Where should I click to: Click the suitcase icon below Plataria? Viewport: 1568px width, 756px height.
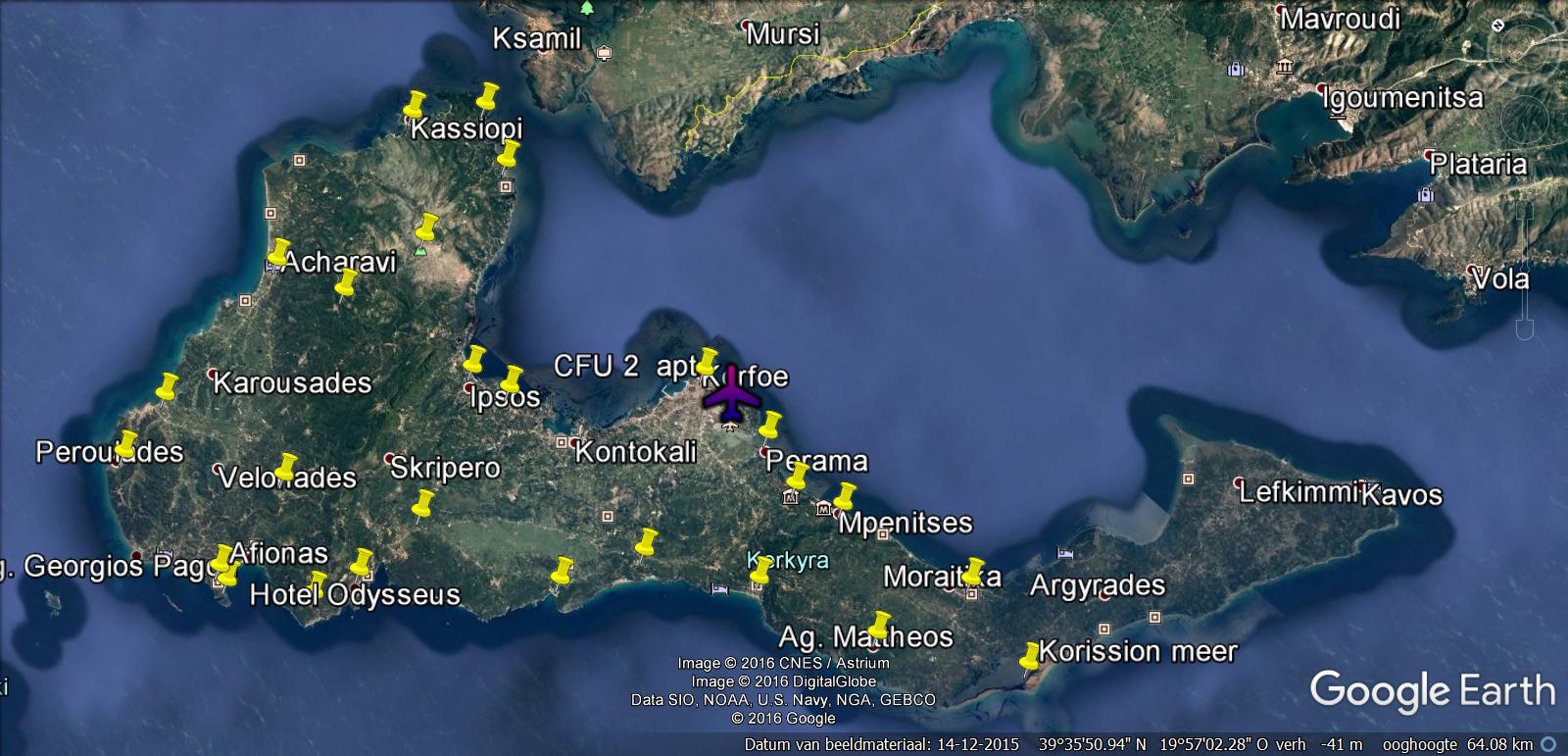pos(1425,195)
